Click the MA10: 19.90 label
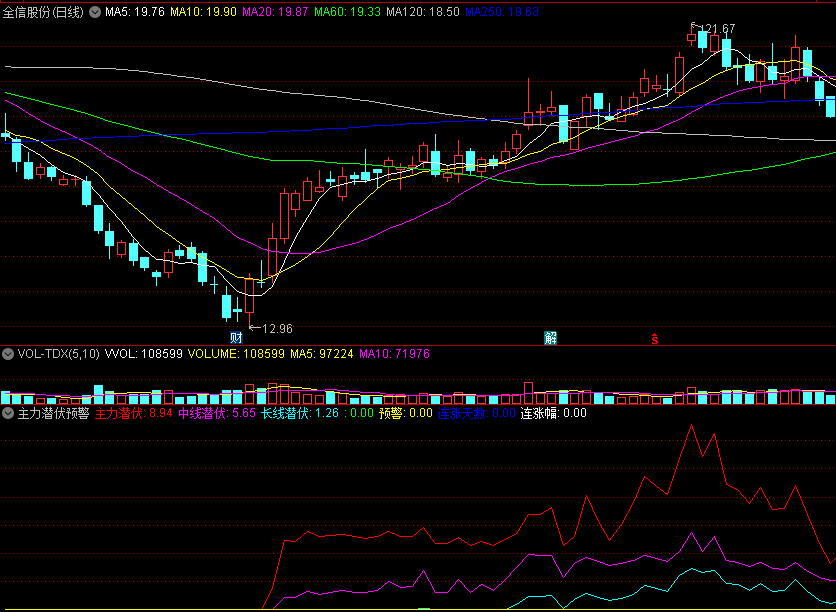Viewport: 836px width, 612px height. tap(203, 12)
